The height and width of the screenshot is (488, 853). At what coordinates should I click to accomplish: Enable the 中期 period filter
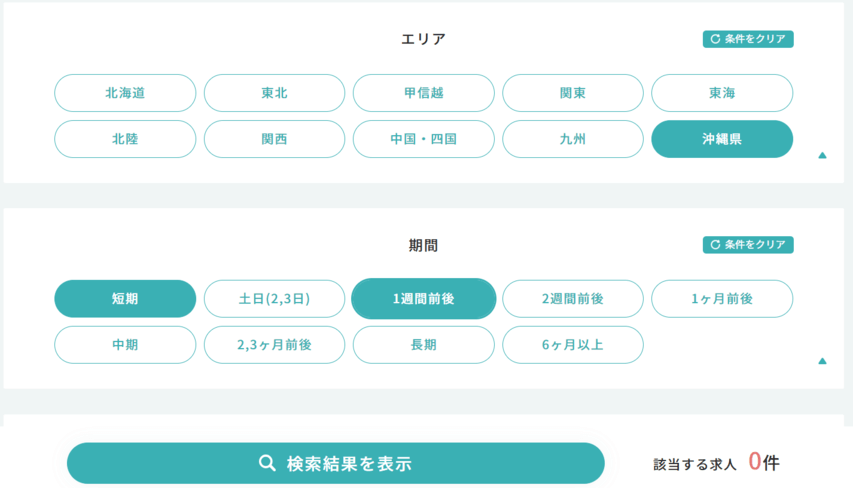coord(125,345)
